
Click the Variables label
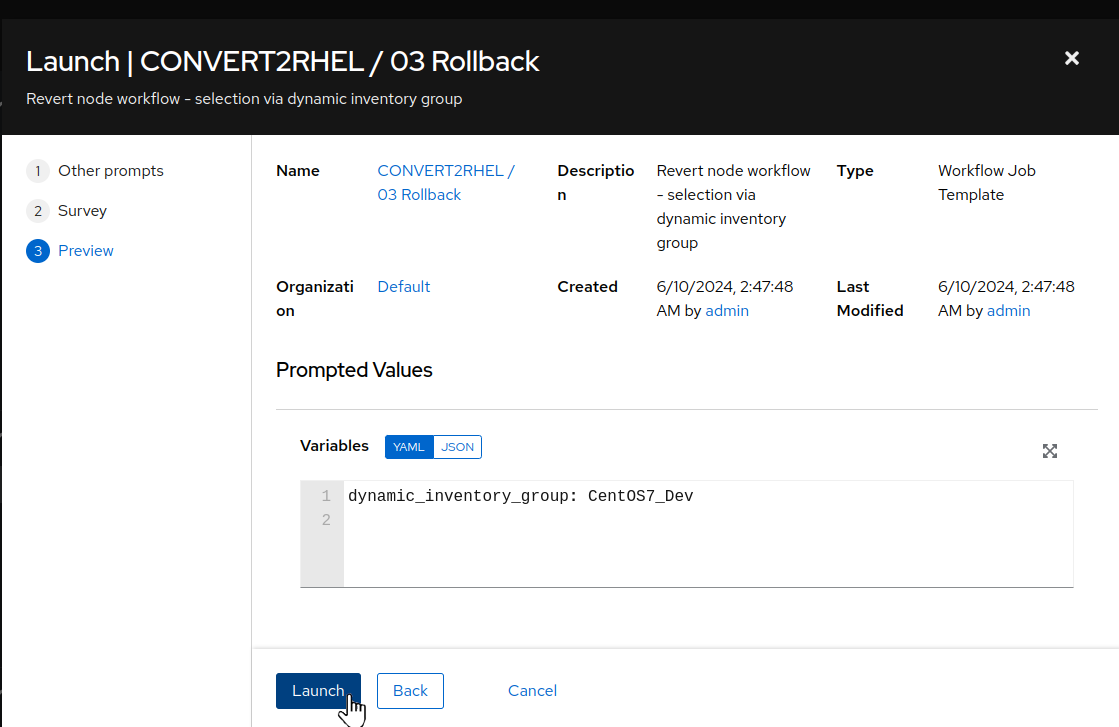point(334,446)
